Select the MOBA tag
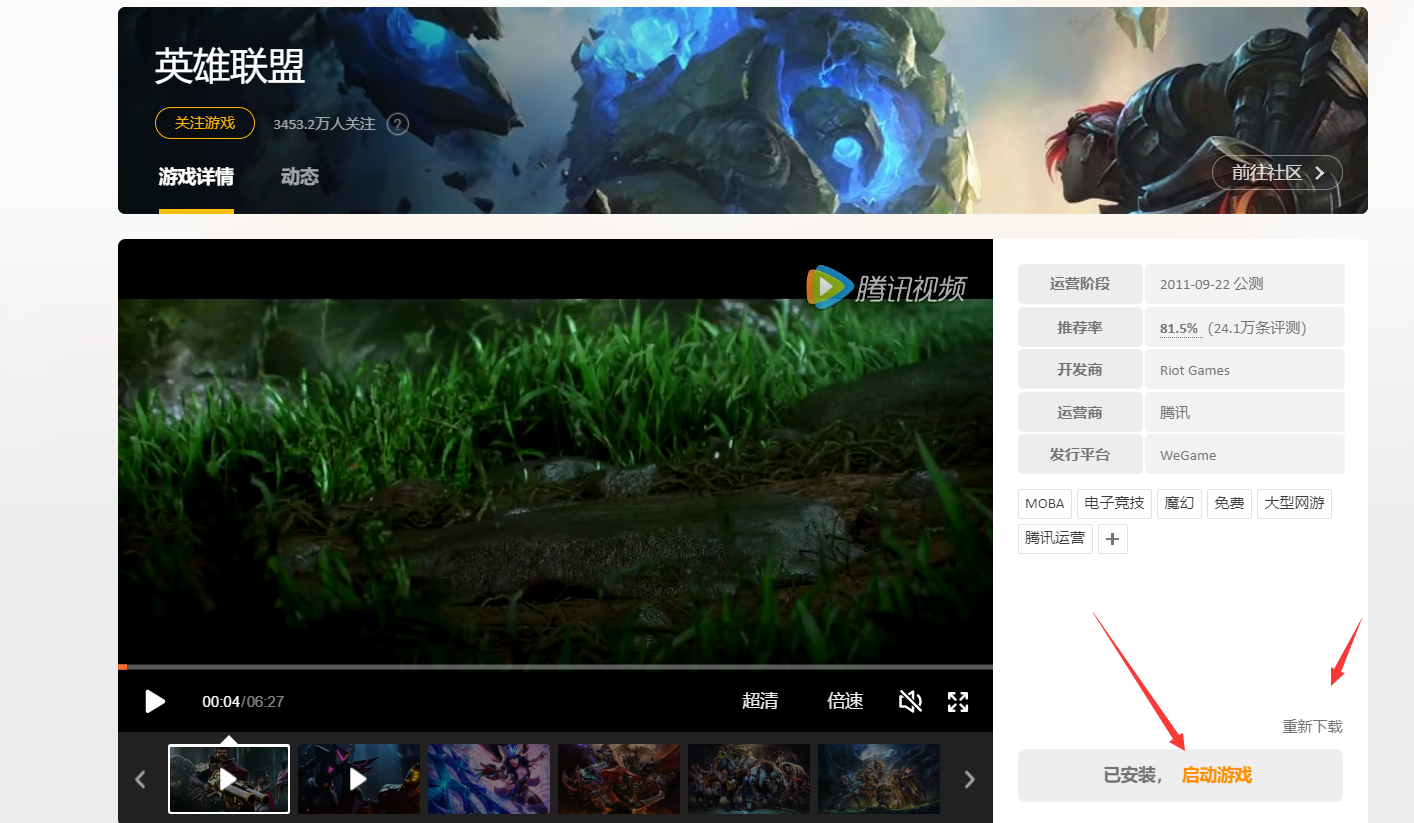Screen dimensions: 1414x823 1045,503
